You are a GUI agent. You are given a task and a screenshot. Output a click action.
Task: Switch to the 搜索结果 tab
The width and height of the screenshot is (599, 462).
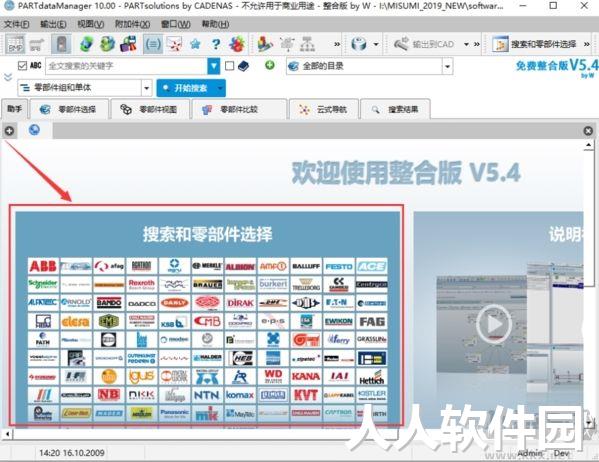(x=395, y=109)
